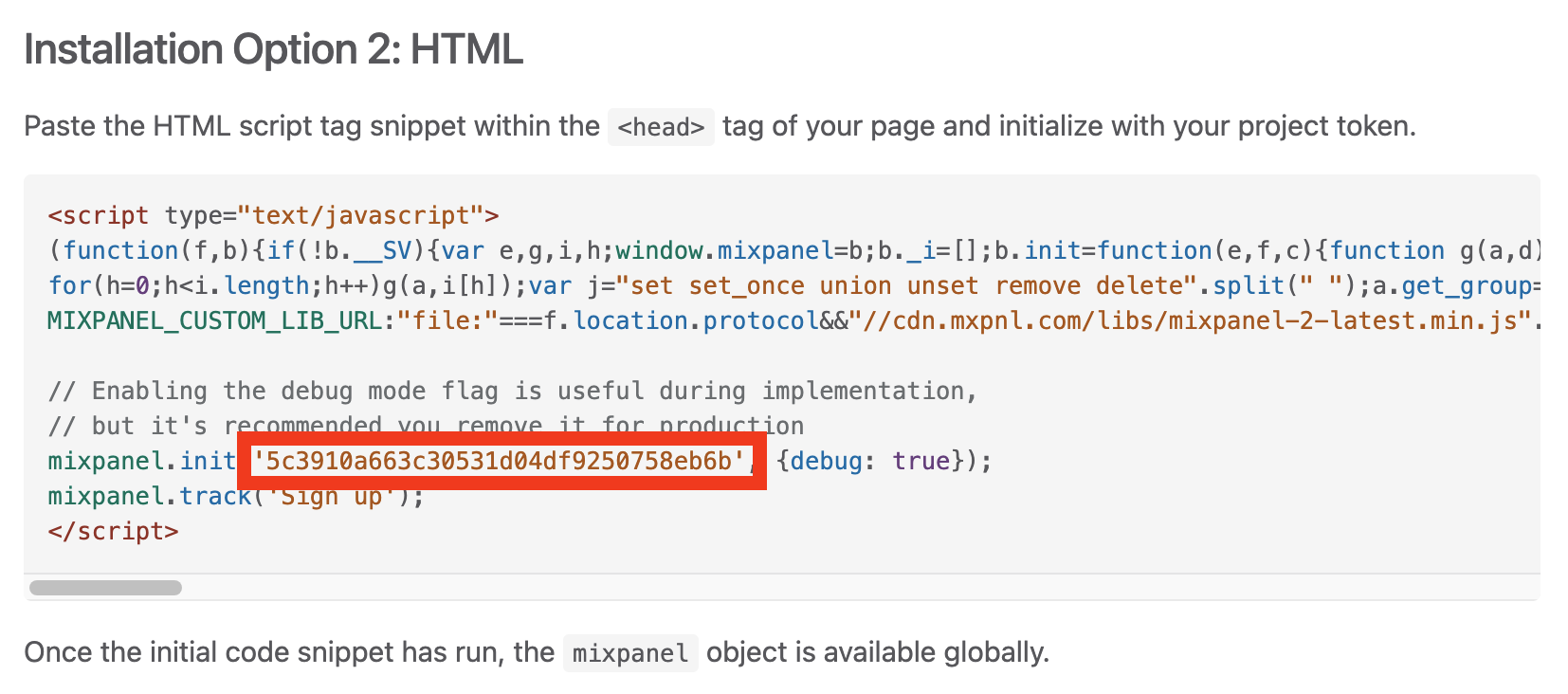Click the <head> inline code tag
Image resolution: width=1568 pixels, height=694 pixels.
coord(661,126)
